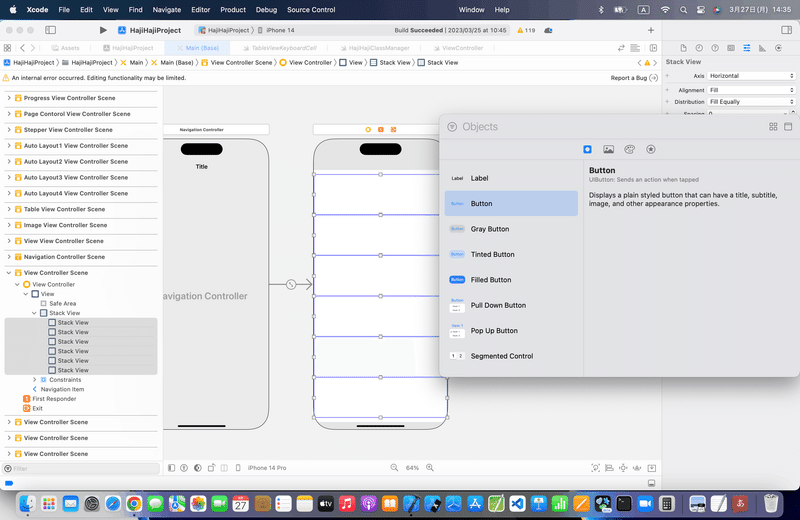
Task: Select Safe Area in the document outline
Action: pos(62,303)
